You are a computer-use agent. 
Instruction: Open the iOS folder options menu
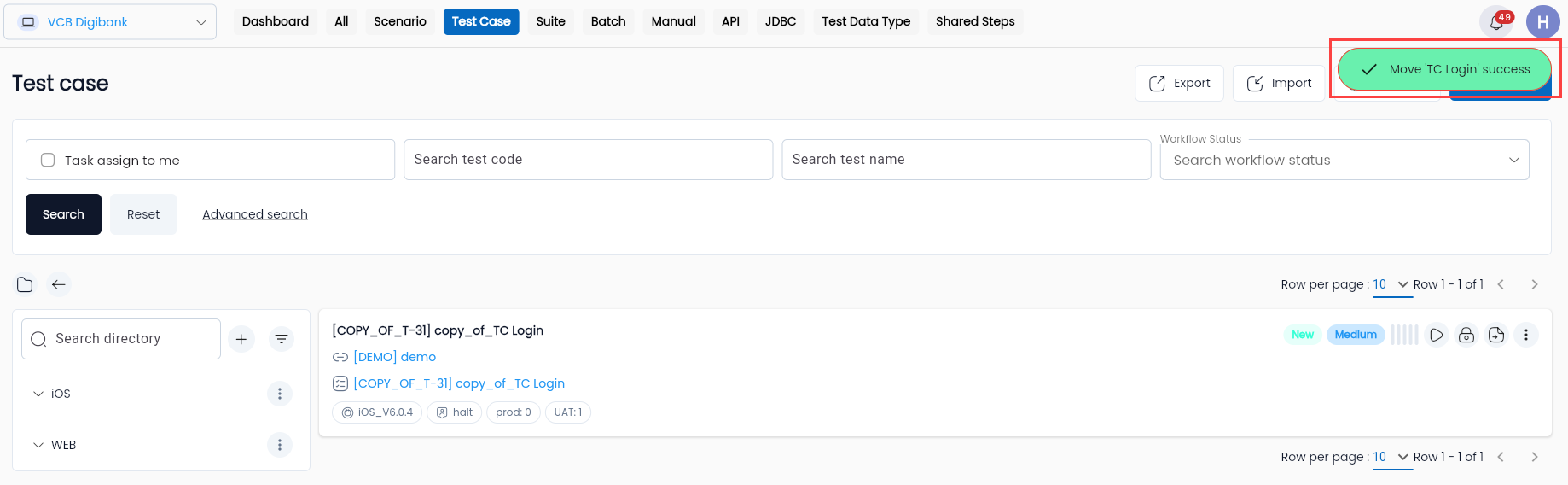(x=280, y=394)
